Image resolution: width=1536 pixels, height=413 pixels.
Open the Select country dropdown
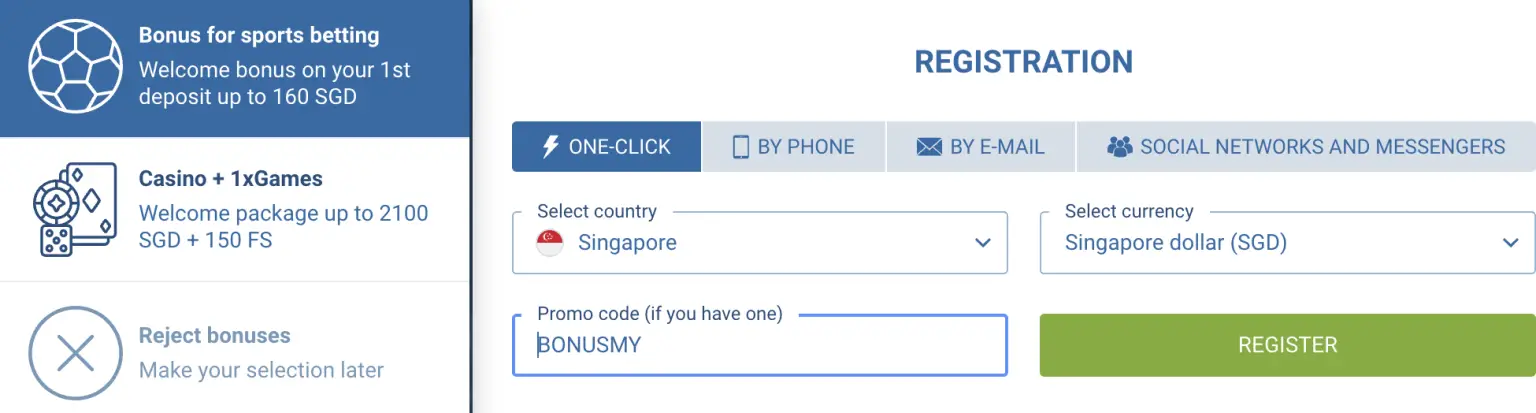pos(759,242)
